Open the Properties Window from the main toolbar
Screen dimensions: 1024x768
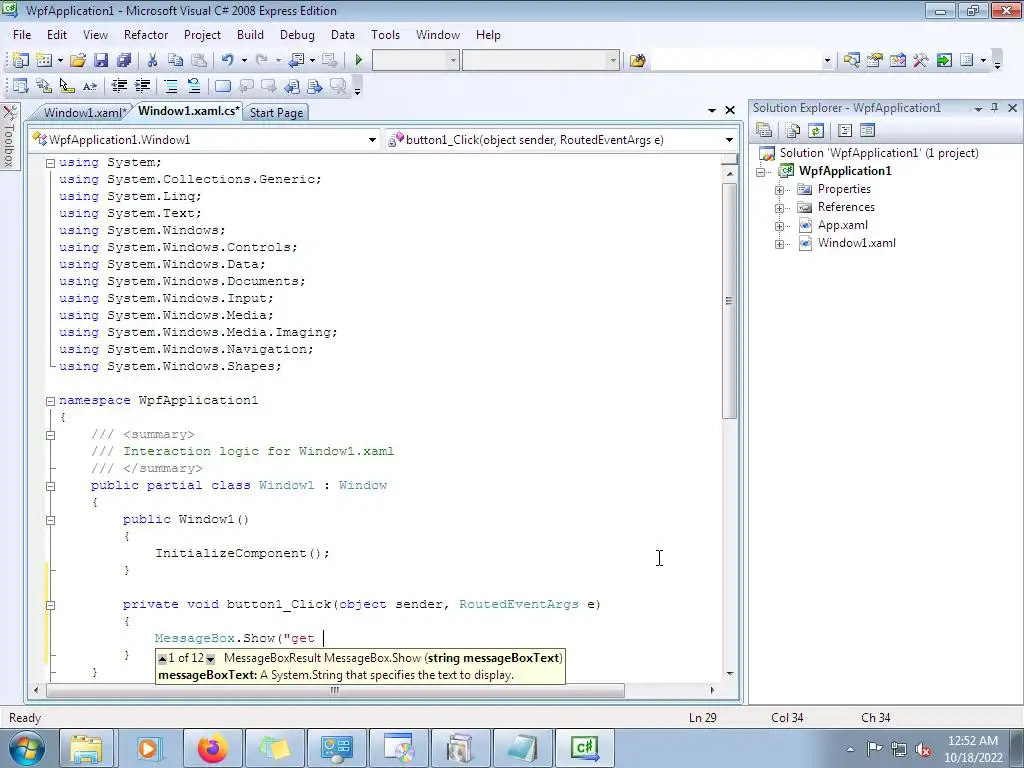click(874, 60)
